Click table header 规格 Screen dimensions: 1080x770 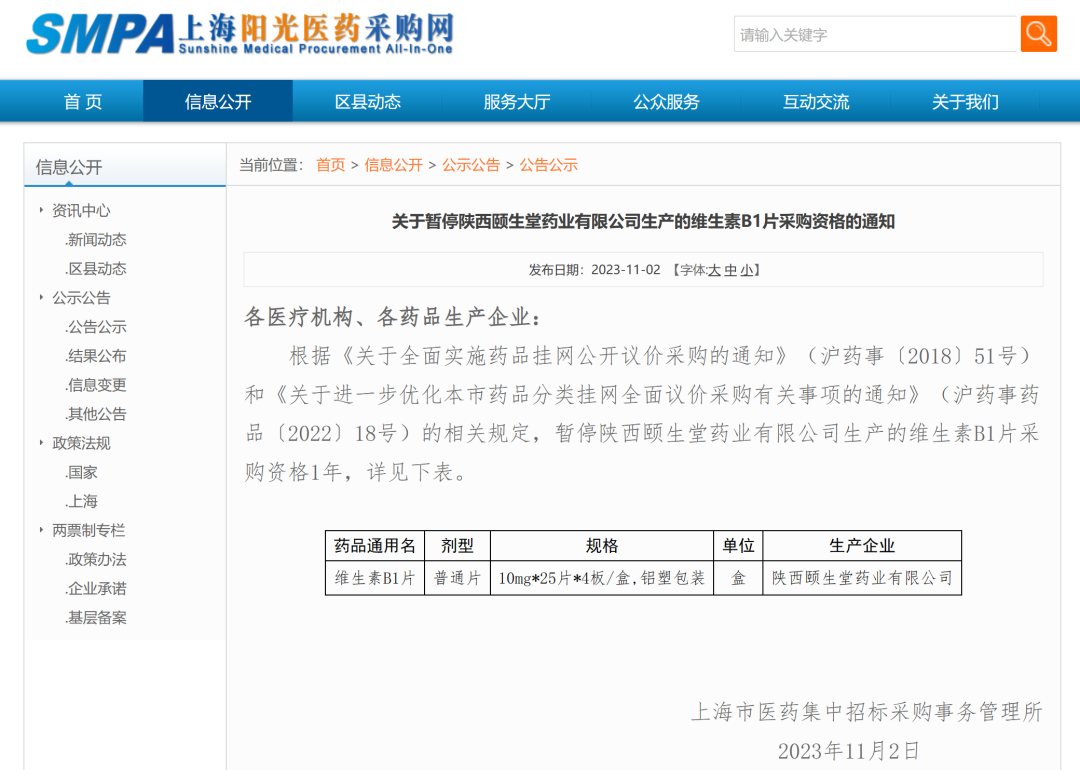[602, 546]
